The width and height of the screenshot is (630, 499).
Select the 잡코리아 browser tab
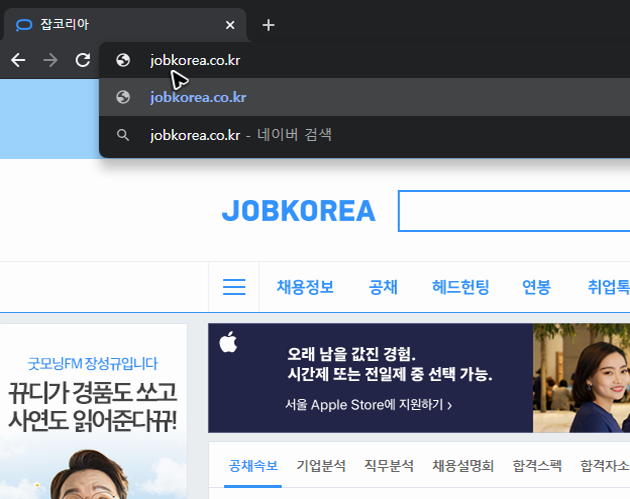pyautogui.click(x=125, y=25)
